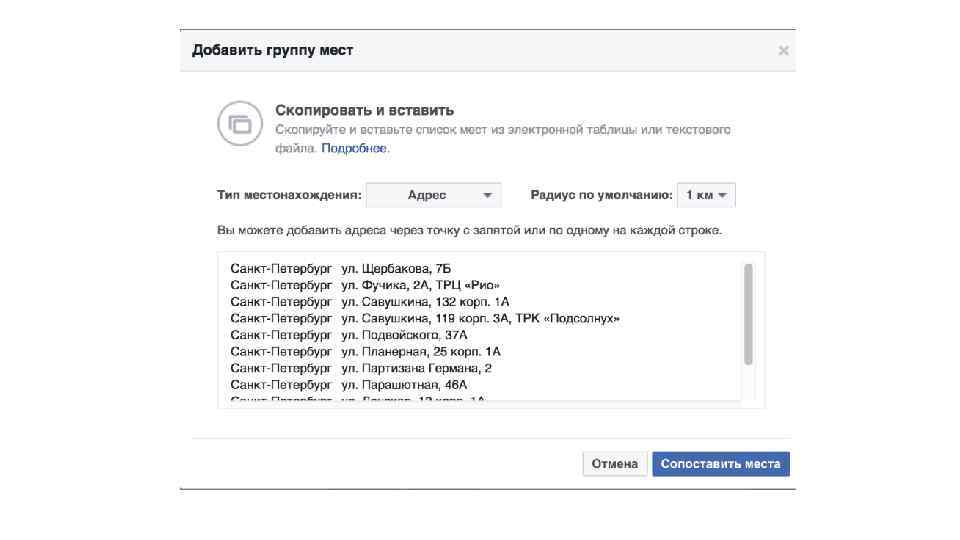Viewport: 960px width, 540px height.
Task: Expand the "1 км" default radius dropdown
Action: click(x=706, y=195)
